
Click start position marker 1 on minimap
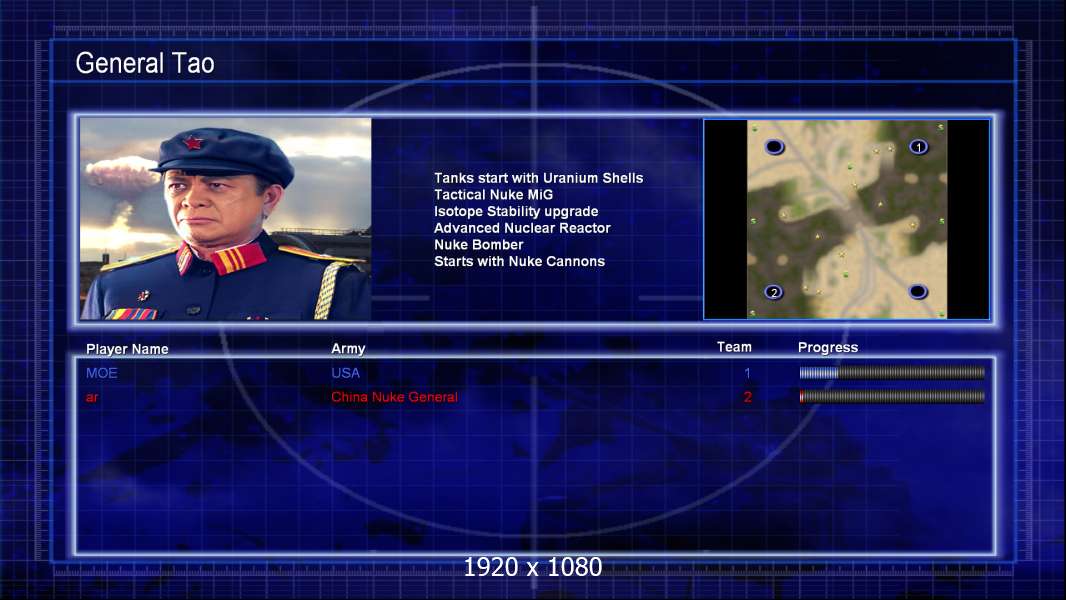pos(918,147)
